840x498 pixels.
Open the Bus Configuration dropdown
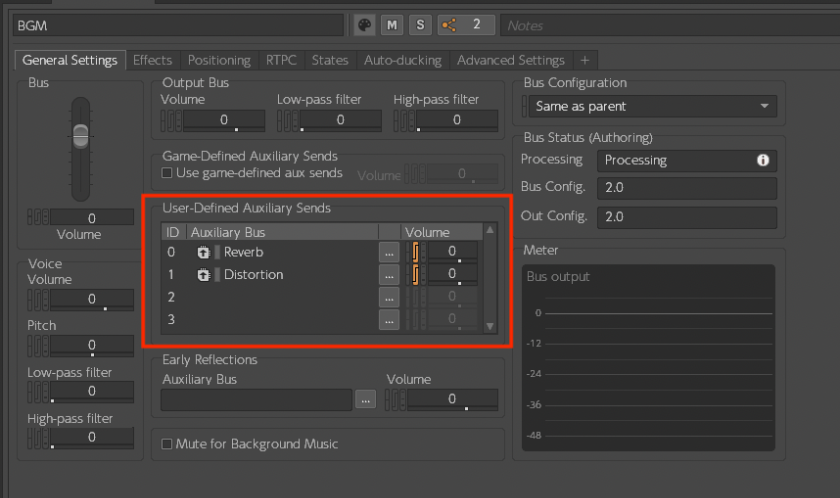tap(650, 106)
